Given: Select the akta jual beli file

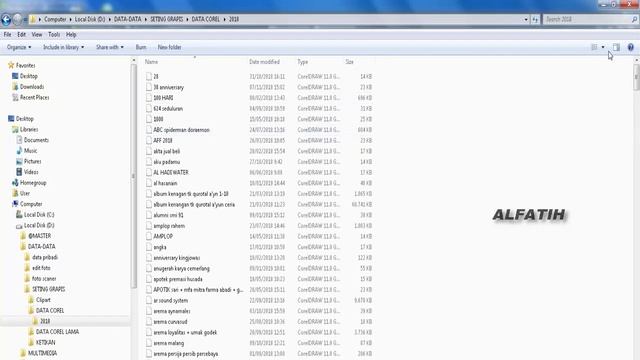Looking at the screenshot, I should pos(166,151).
